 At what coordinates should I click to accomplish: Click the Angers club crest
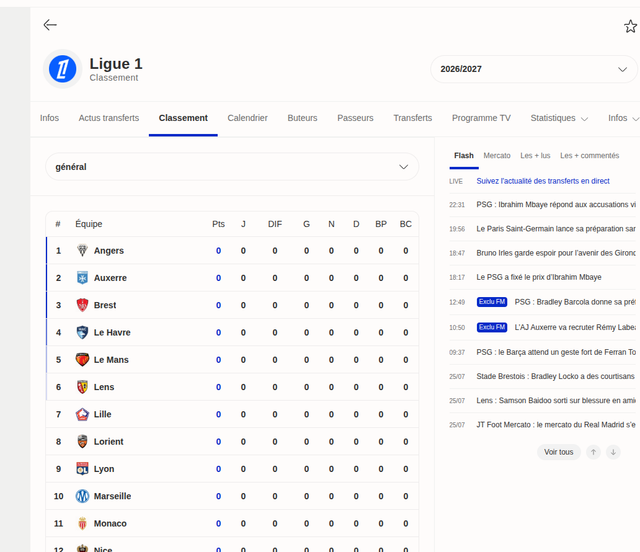click(82, 250)
